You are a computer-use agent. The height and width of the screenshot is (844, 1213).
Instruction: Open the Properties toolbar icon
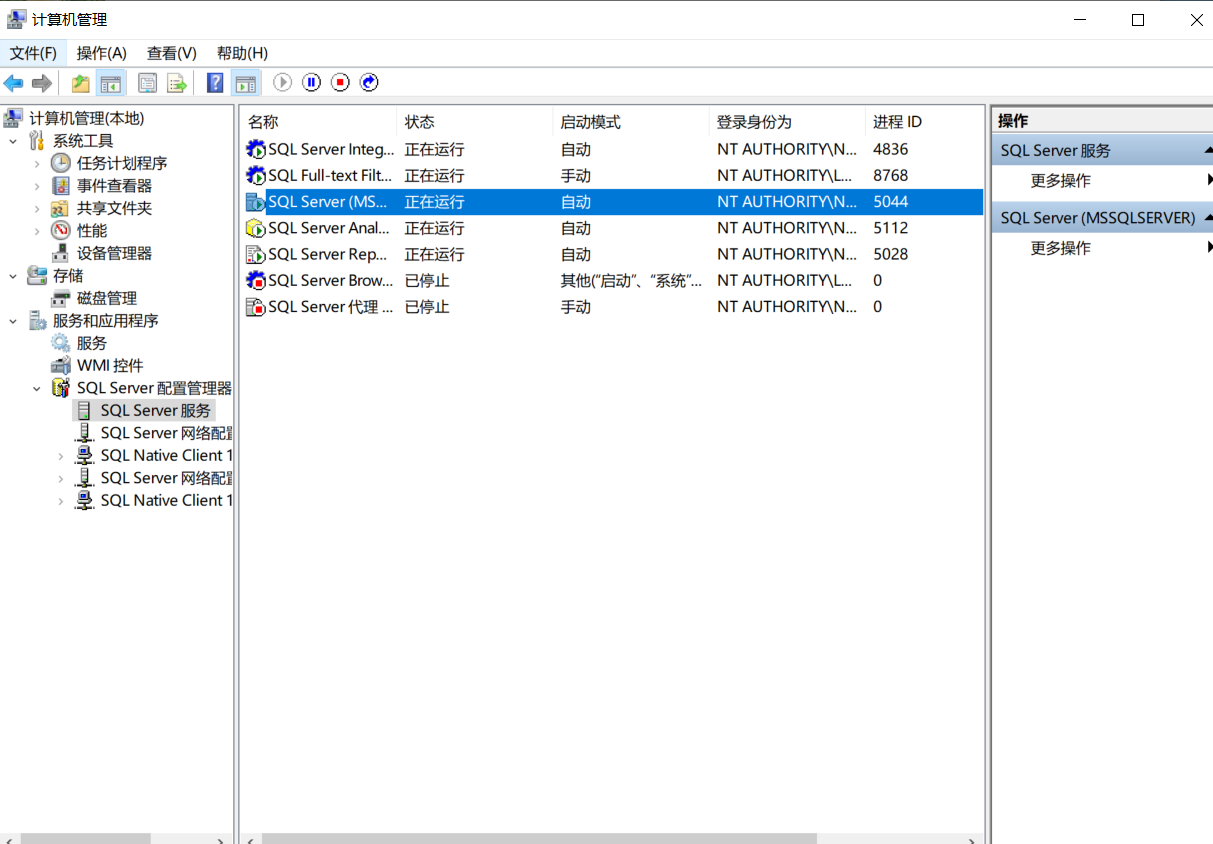(148, 83)
